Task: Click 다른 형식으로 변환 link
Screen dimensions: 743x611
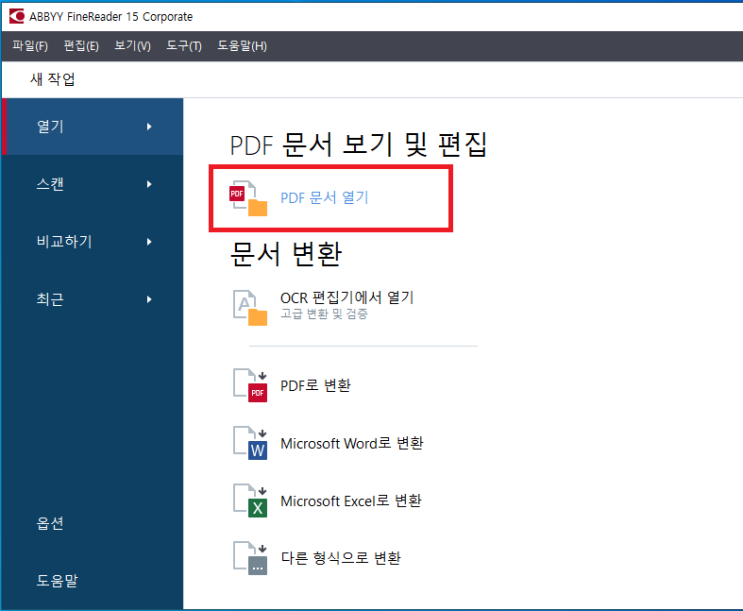Action: pyautogui.click(x=341, y=558)
